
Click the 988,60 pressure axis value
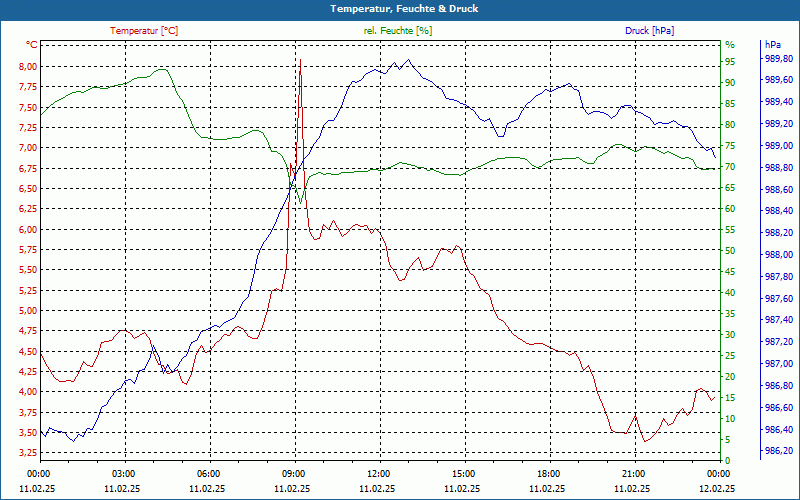pos(779,189)
